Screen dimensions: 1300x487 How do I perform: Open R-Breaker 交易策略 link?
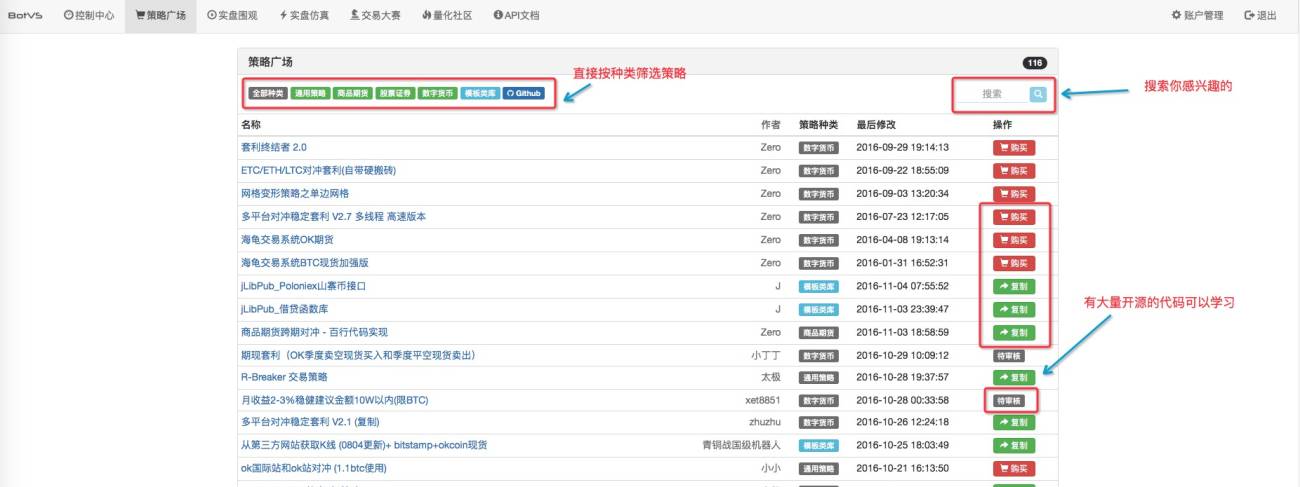click(x=284, y=377)
